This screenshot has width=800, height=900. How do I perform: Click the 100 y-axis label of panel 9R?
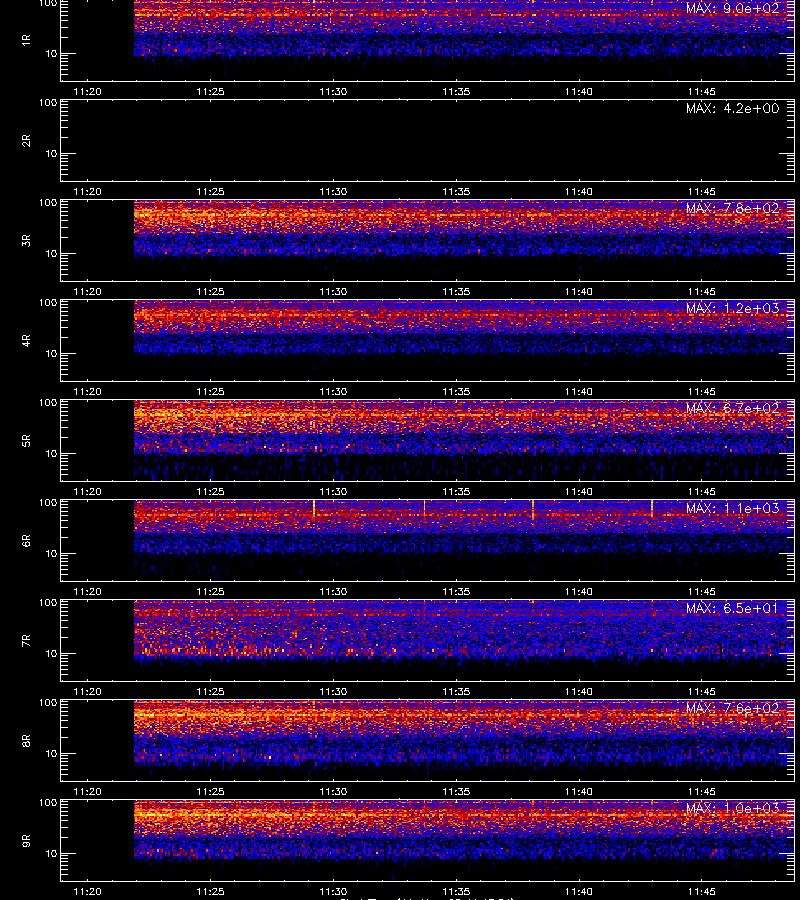(x=48, y=803)
